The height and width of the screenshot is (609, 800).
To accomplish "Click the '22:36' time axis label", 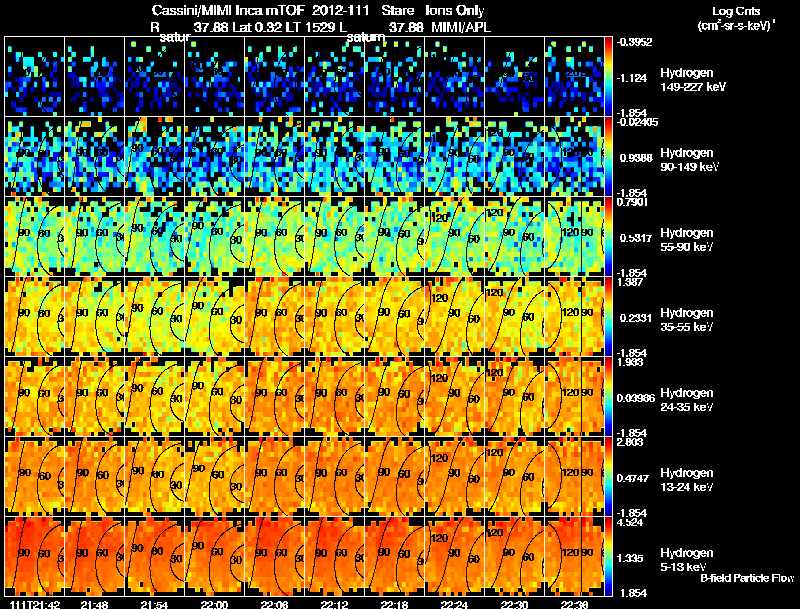I will click(x=574, y=604).
